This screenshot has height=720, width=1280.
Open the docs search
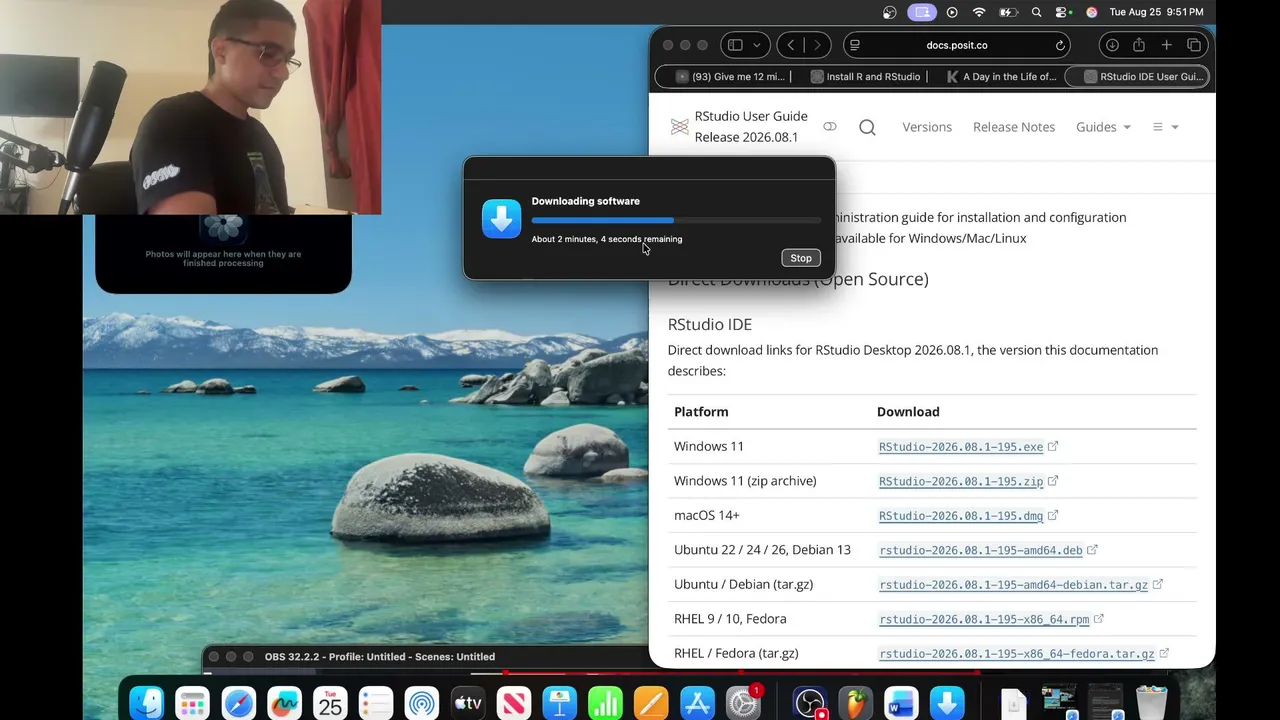(867, 127)
